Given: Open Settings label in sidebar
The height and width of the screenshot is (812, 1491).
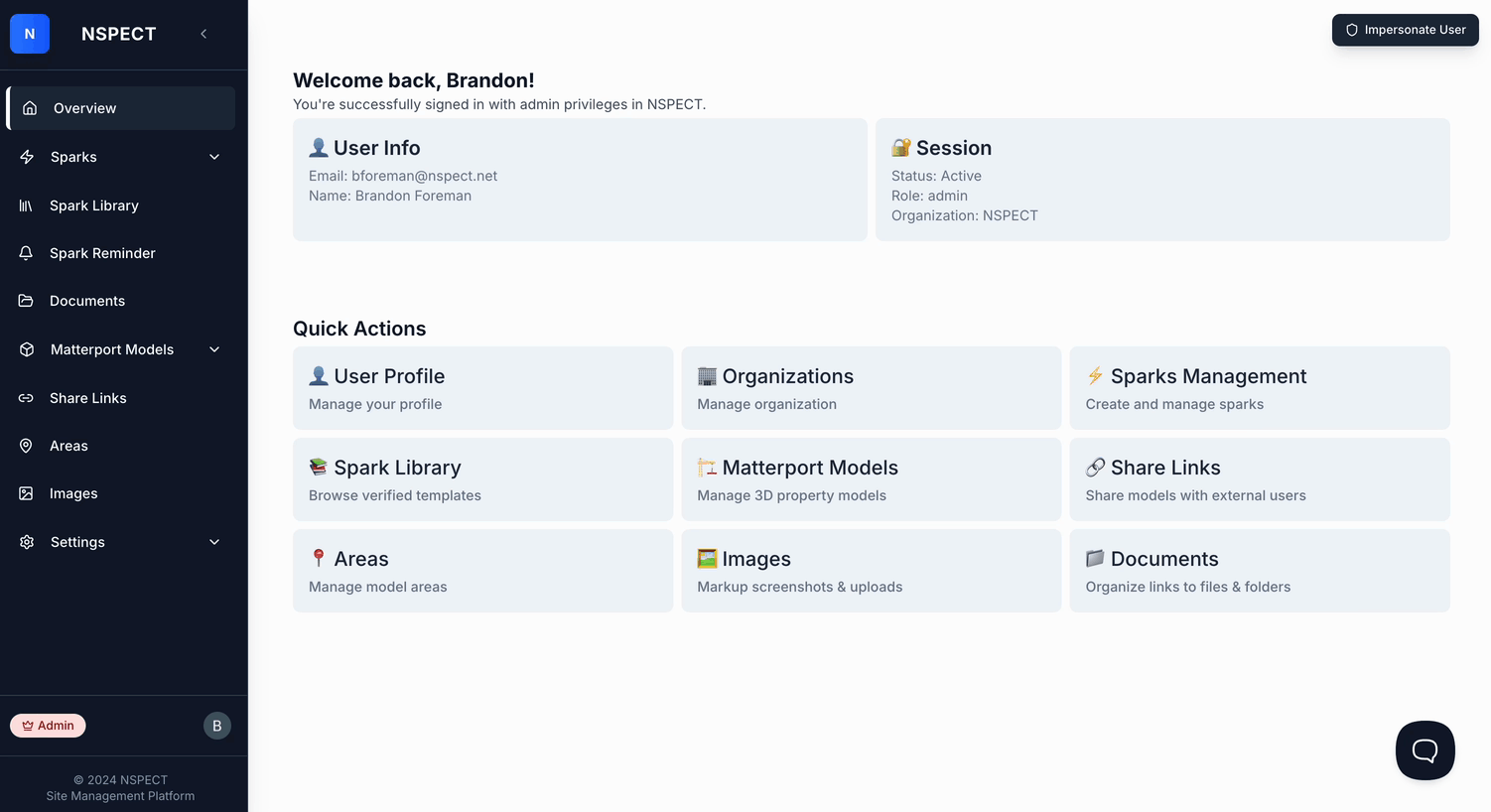Looking at the screenshot, I should [77, 542].
